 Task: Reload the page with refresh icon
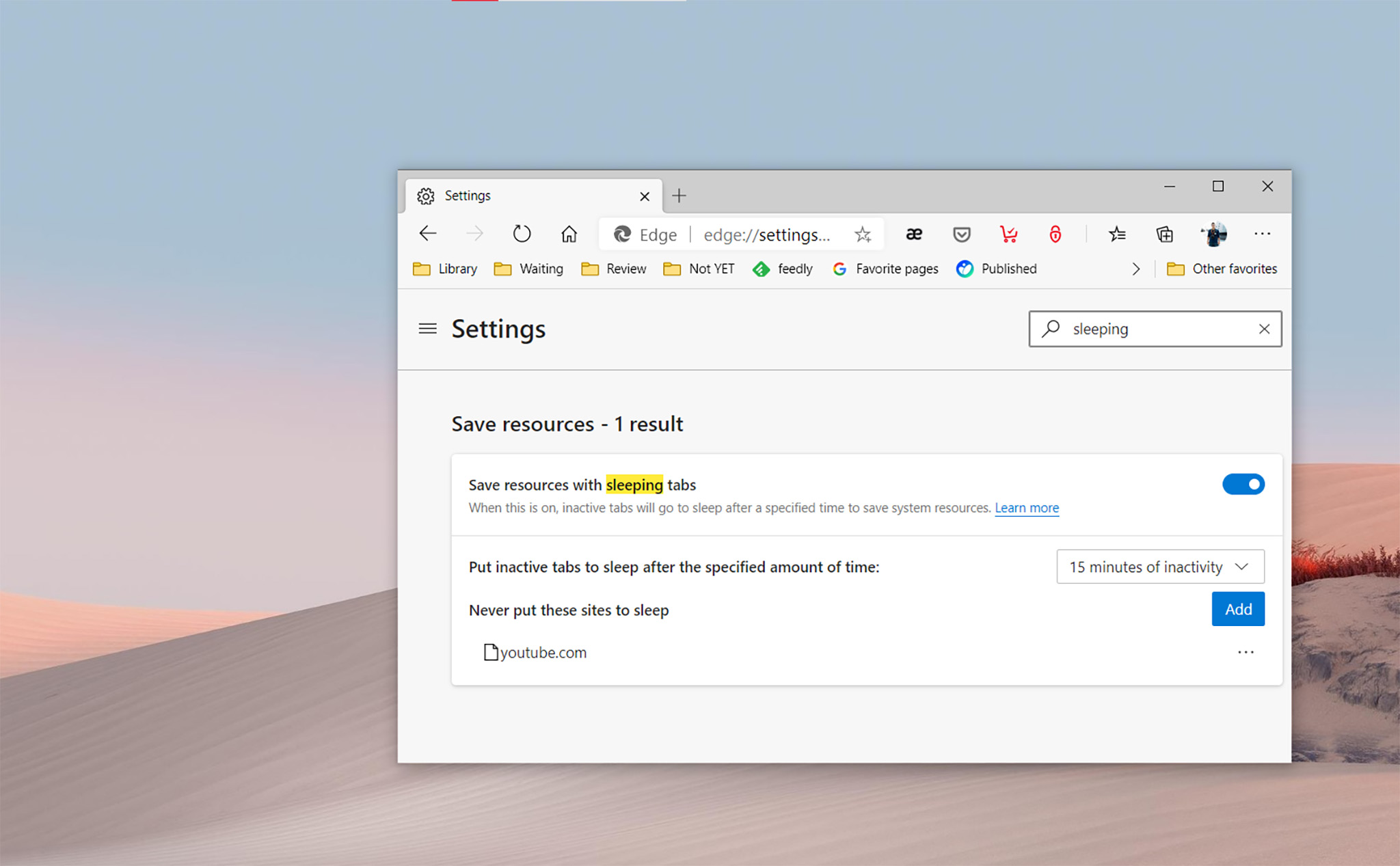522,234
